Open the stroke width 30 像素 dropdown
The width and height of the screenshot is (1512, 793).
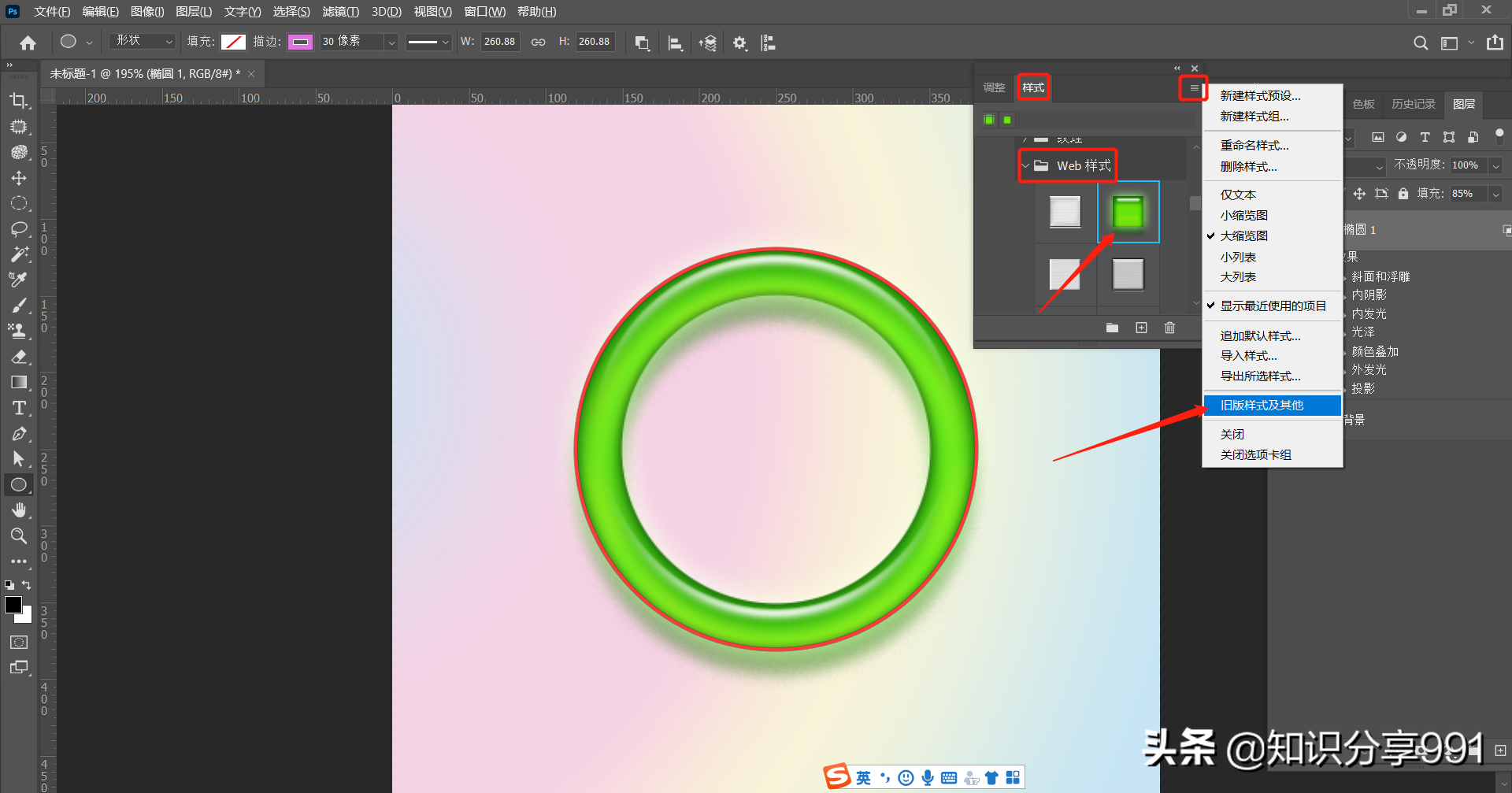pyautogui.click(x=391, y=43)
